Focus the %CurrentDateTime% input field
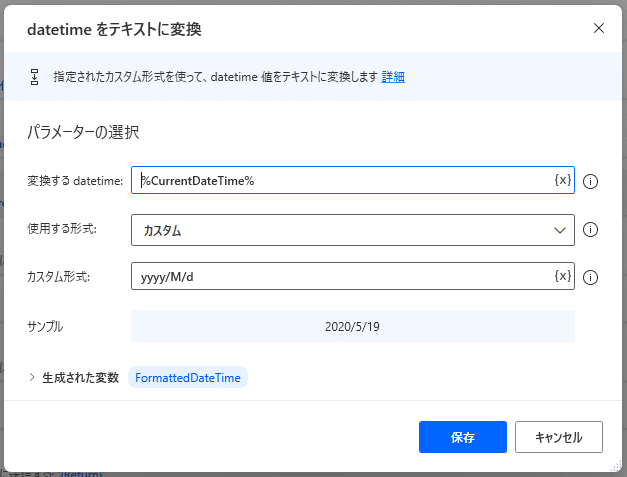Image resolution: width=627 pixels, height=477 pixels. [x=342, y=180]
